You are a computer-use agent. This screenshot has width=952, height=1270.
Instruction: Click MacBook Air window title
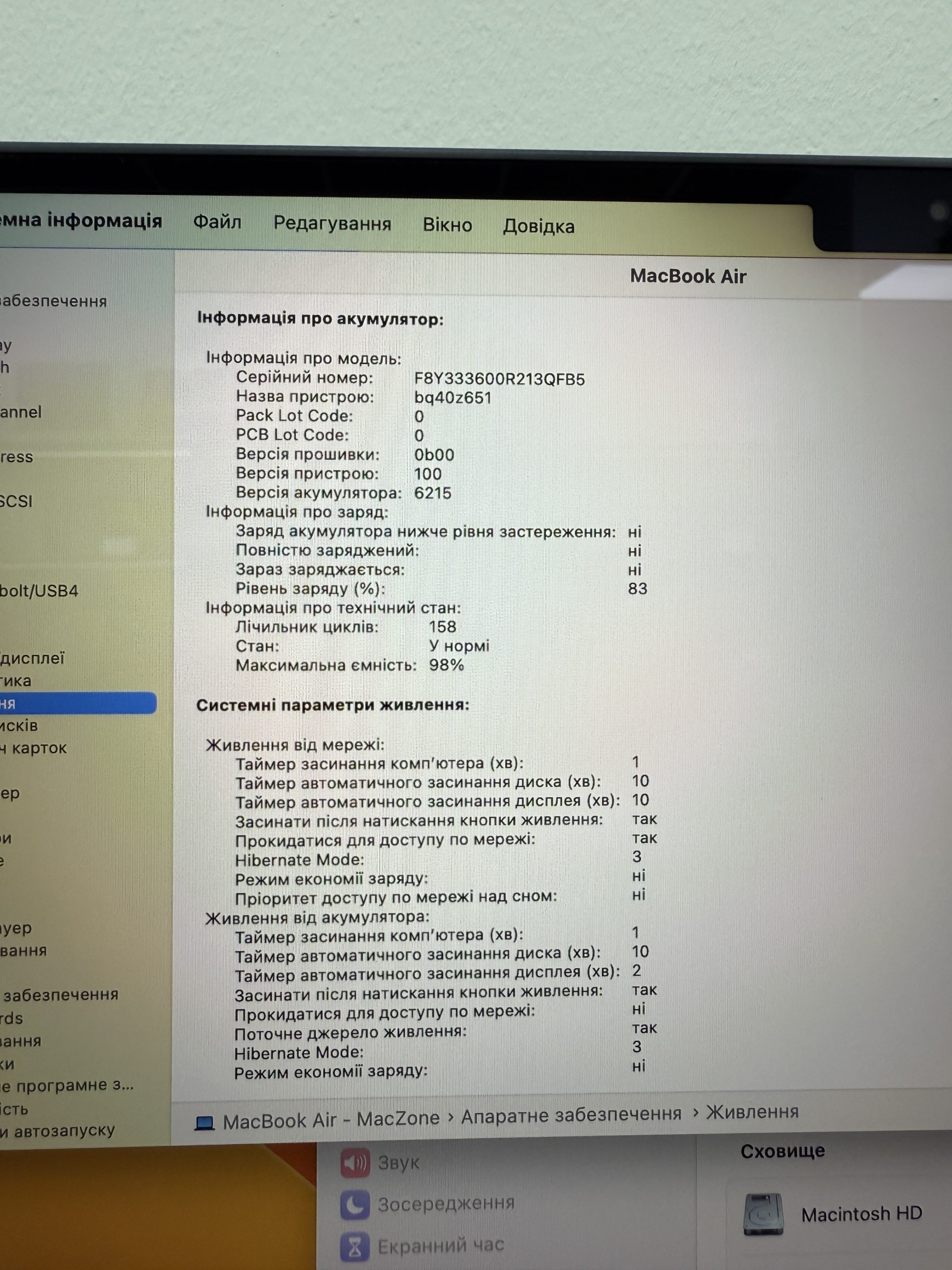688,276
